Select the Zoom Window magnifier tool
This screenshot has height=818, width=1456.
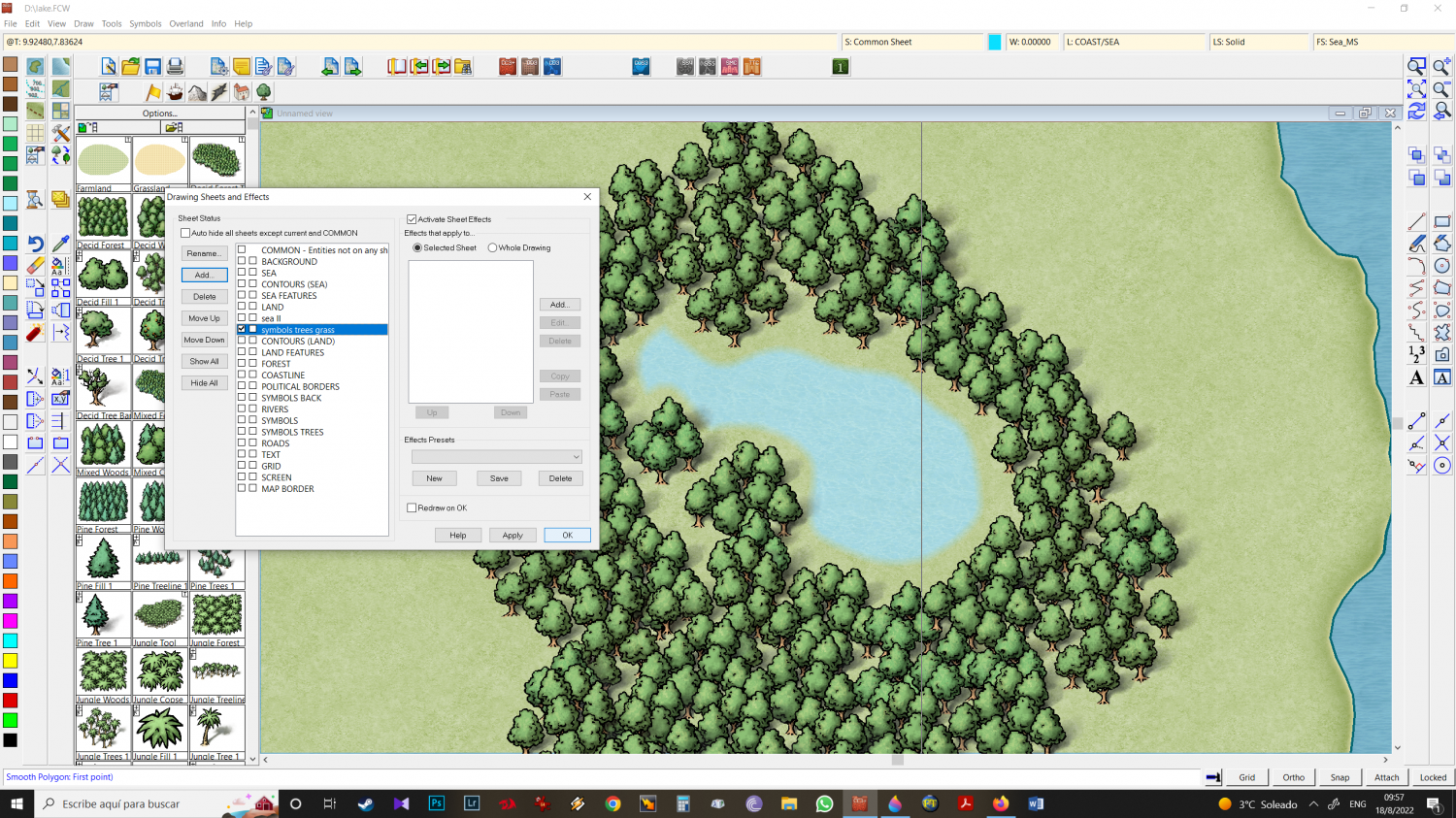point(1417,66)
